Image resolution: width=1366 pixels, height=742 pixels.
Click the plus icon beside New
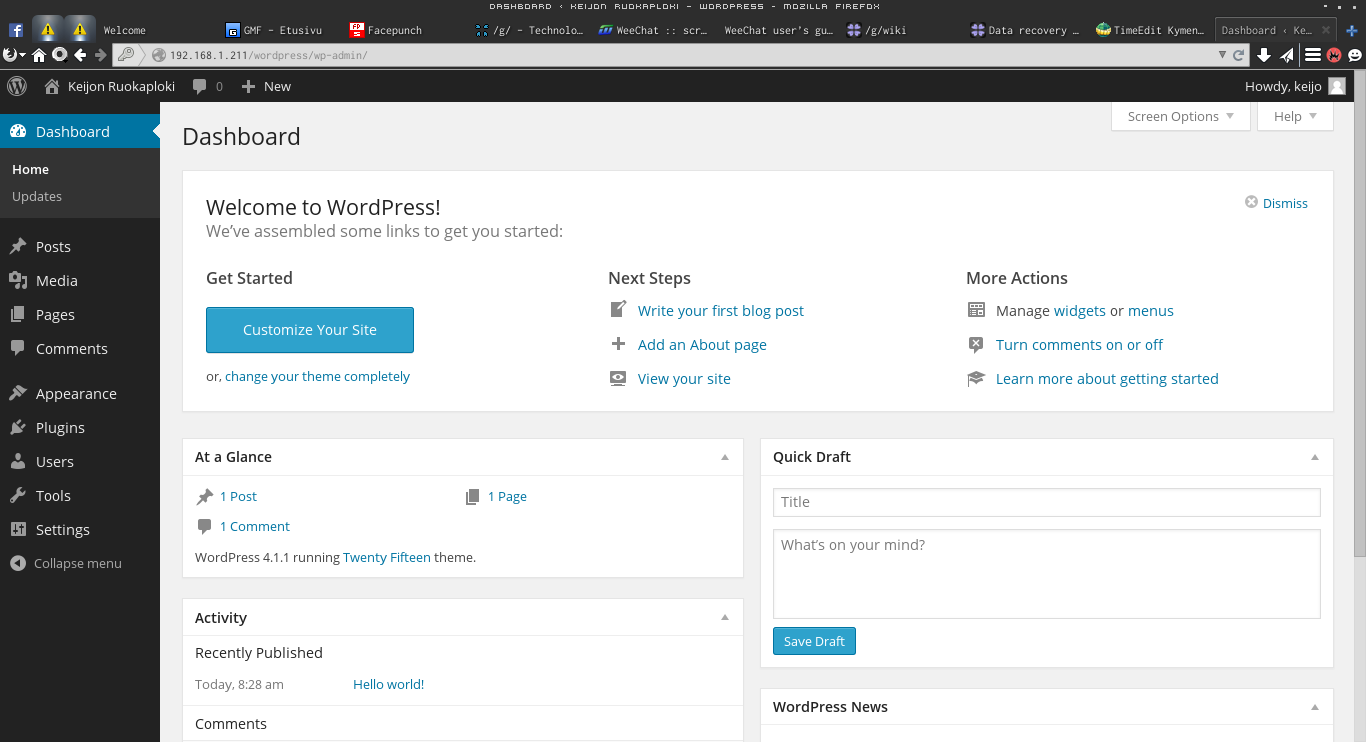[x=249, y=87]
